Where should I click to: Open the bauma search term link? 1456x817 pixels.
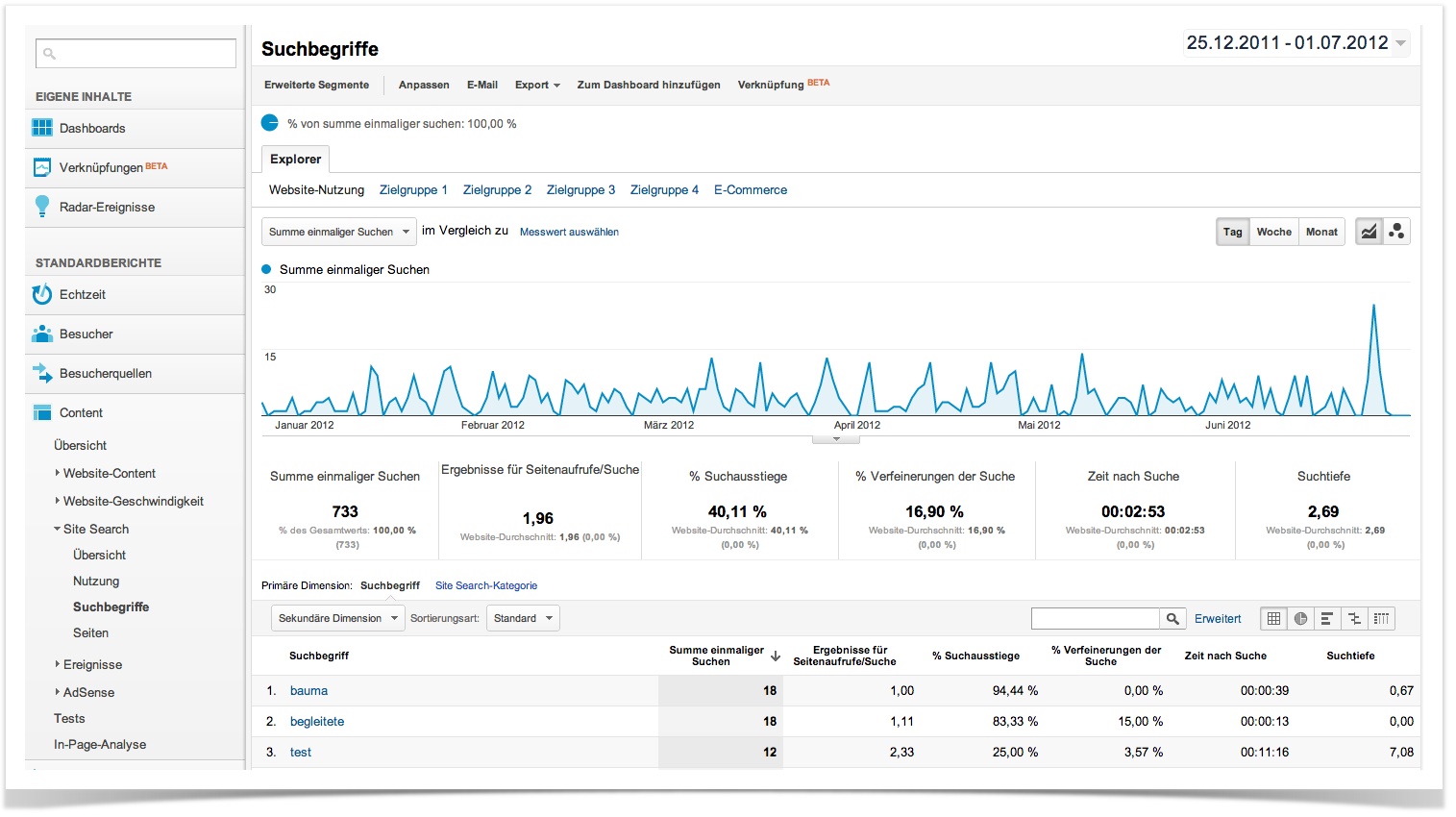pyautogui.click(x=308, y=691)
